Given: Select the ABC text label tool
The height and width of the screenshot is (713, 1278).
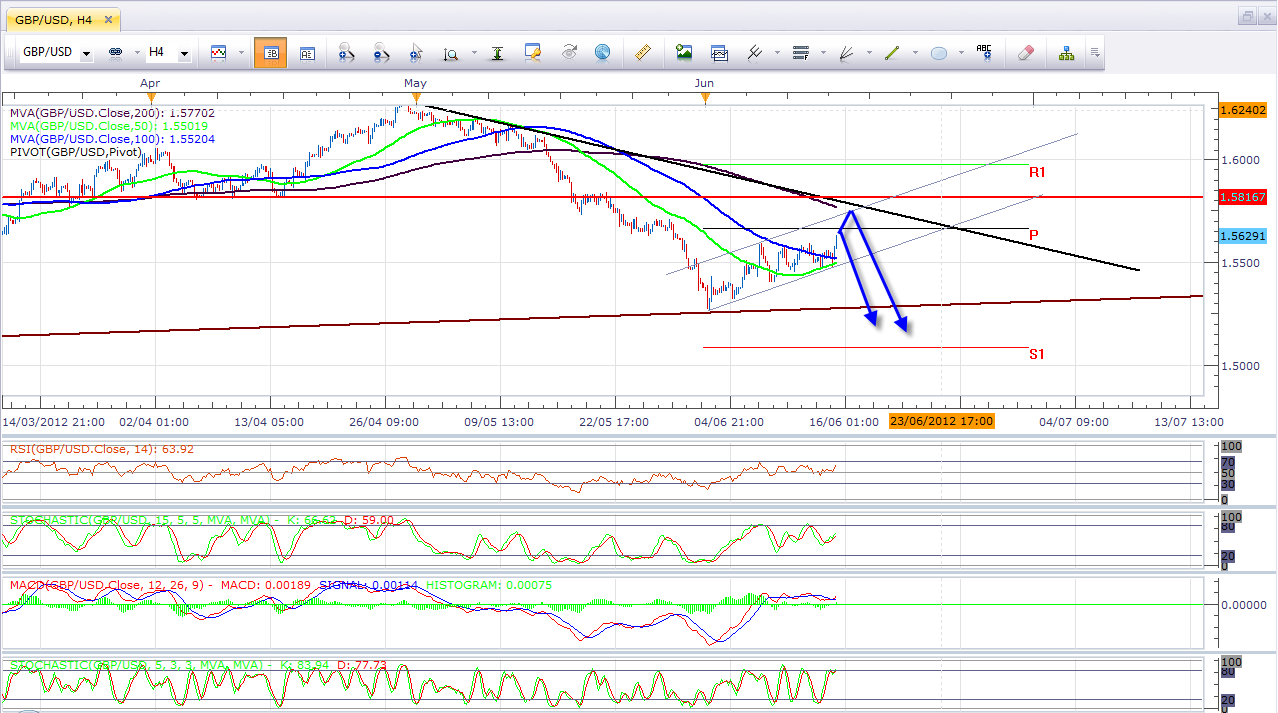Looking at the screenshot, I should coord(984,52).
